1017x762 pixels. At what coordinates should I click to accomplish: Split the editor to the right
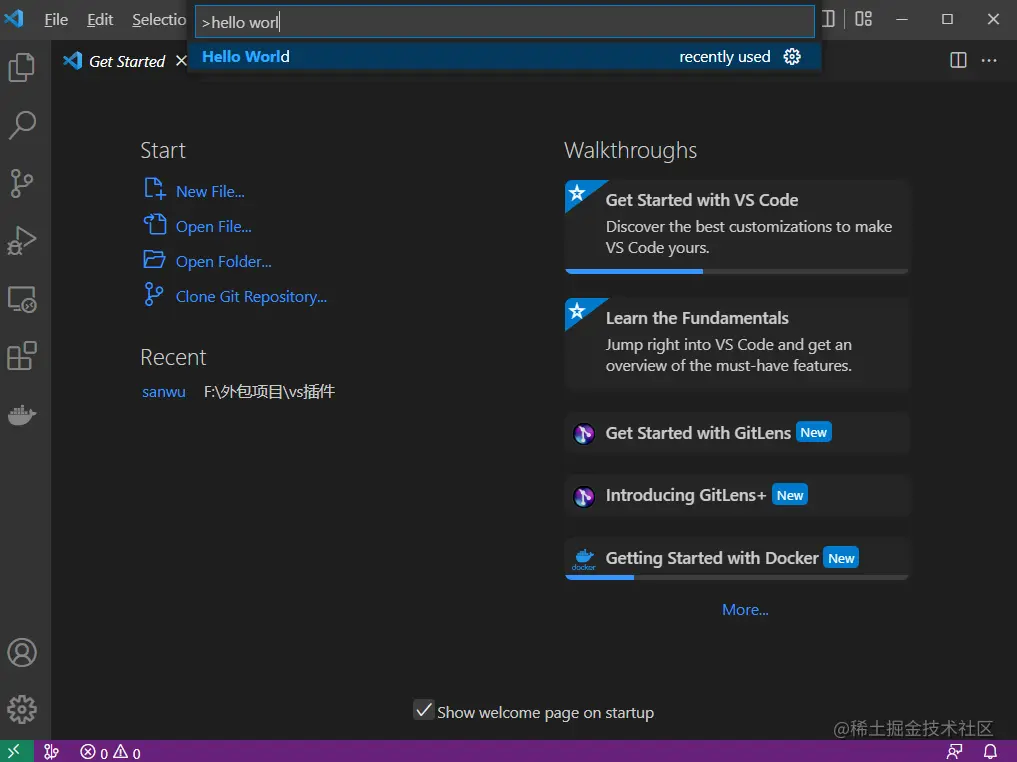[x=958, y=60]
